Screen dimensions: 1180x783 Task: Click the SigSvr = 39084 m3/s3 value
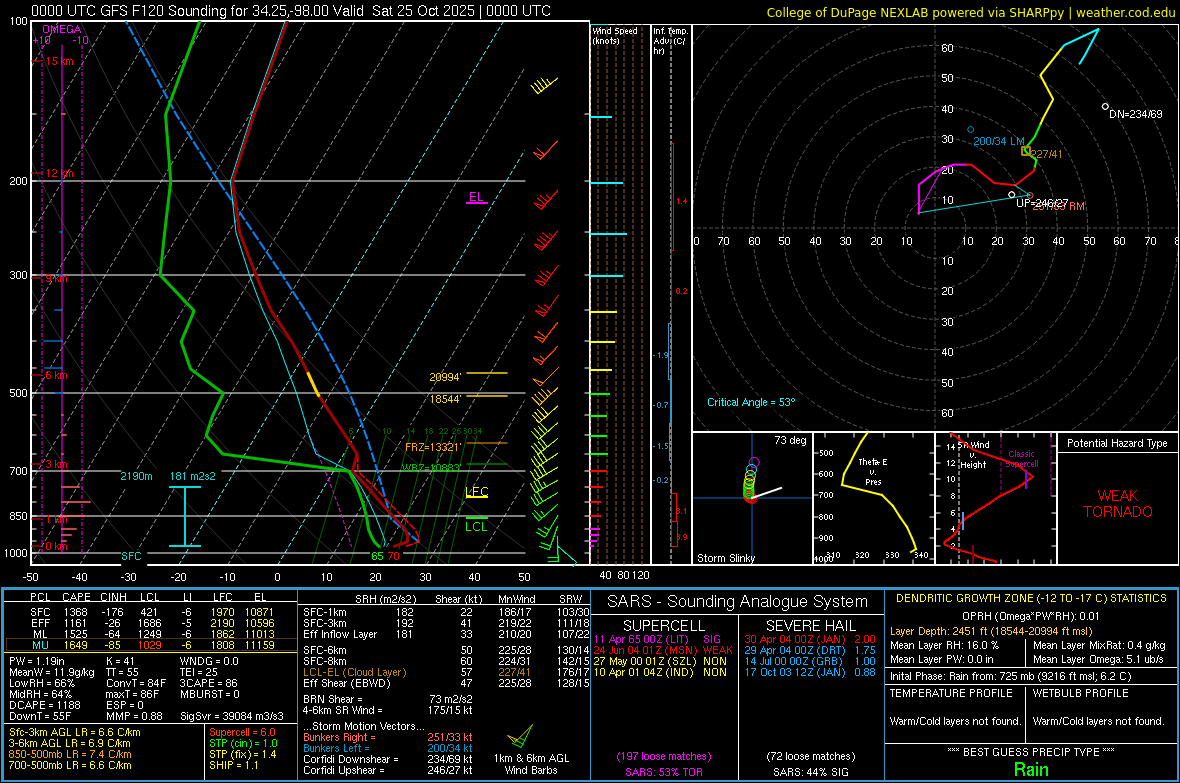pyautogui.click(x=232, y=716)
